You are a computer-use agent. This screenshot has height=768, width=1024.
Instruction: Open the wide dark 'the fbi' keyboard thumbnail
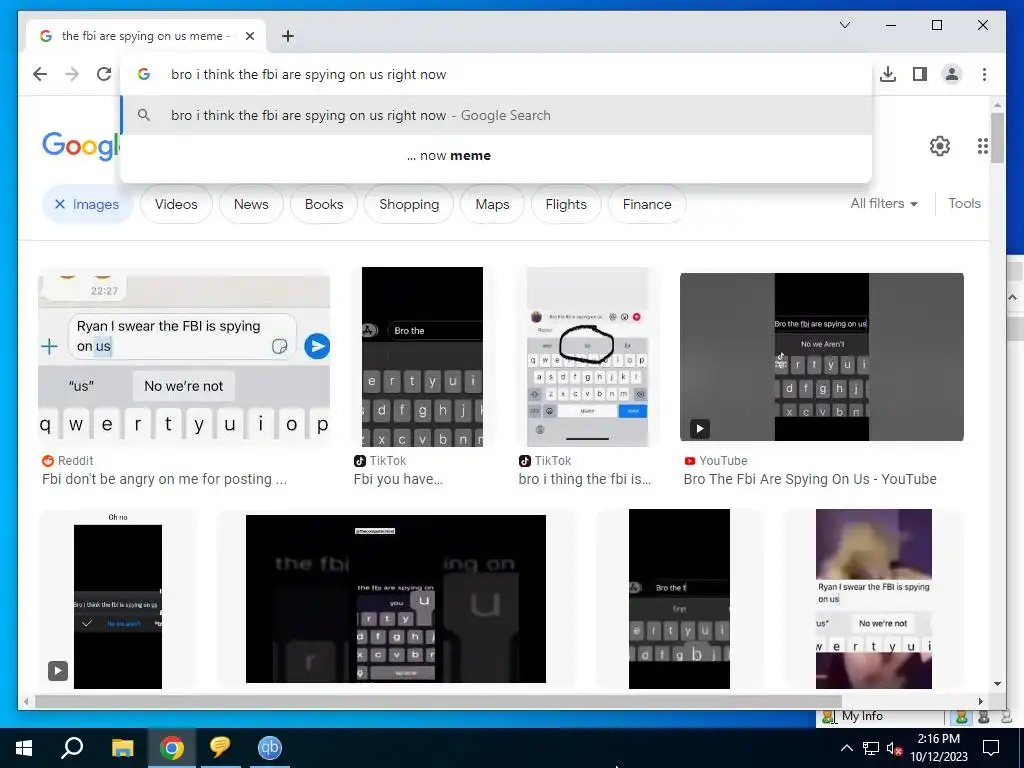(396, 599)
